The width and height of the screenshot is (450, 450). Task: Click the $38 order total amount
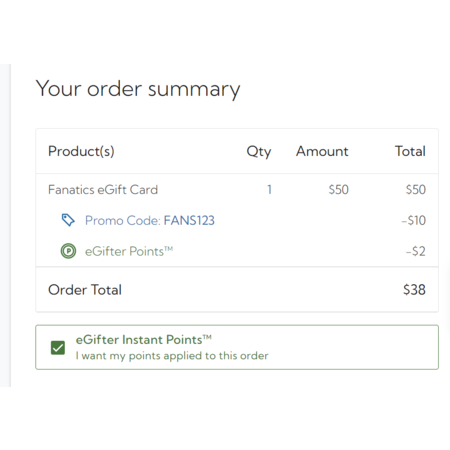[x=414, y=290]
